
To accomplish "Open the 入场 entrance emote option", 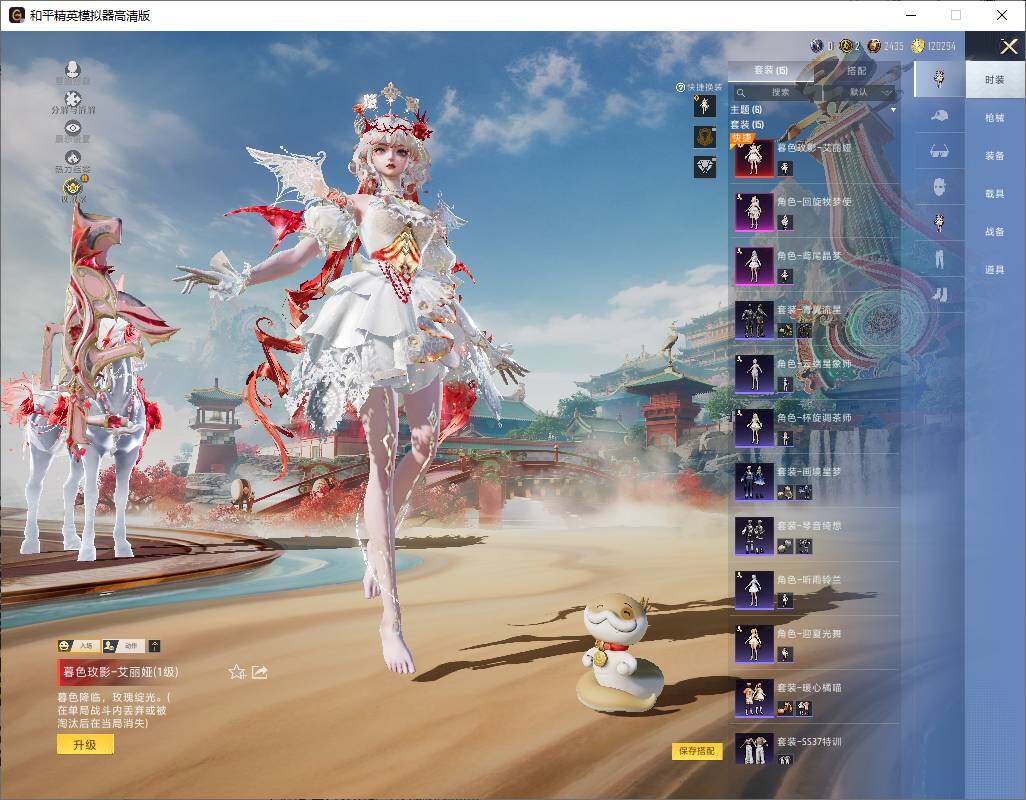I will (79, 646).
